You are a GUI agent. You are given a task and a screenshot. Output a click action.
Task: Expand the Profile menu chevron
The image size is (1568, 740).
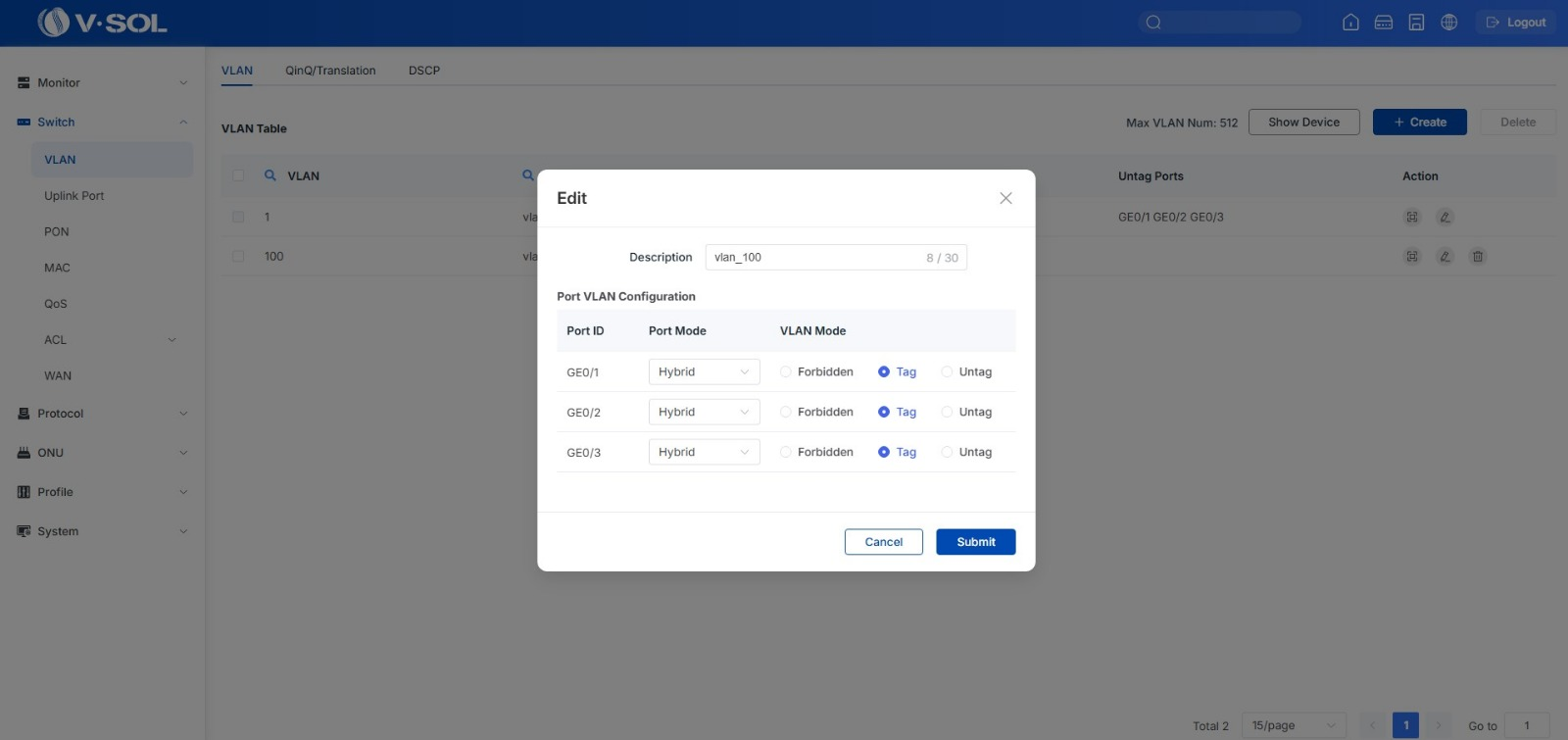[x=183, y=492]
